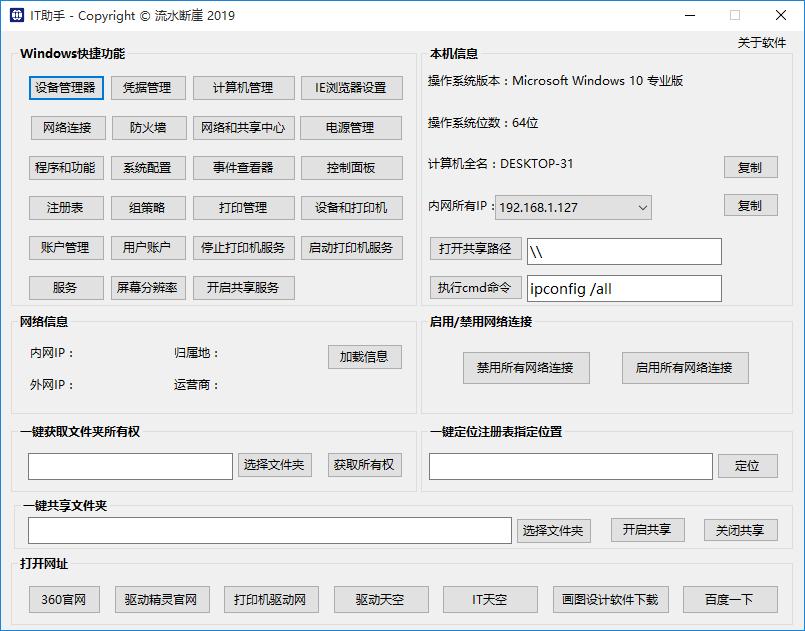This screenshot has width=805, height=631.
Task: Open 服务 services
Action: tap(66, 288)
